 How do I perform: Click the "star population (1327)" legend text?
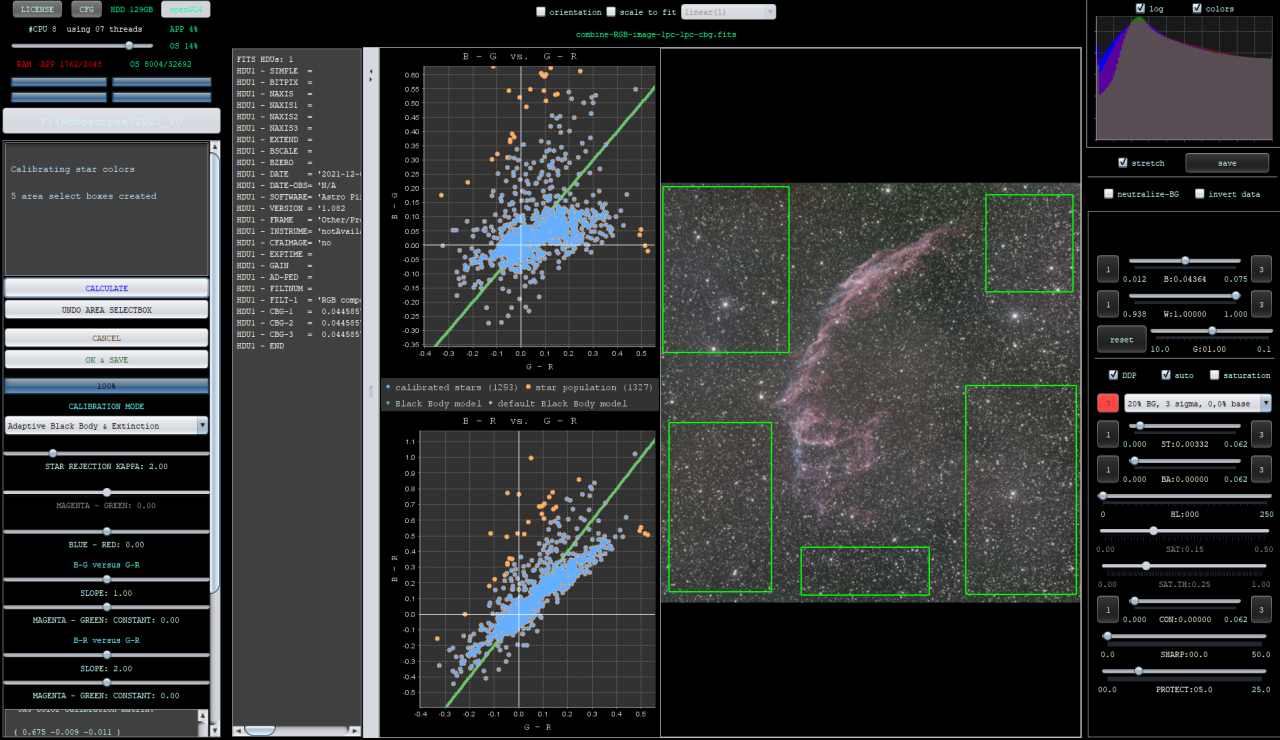(594, 387)
